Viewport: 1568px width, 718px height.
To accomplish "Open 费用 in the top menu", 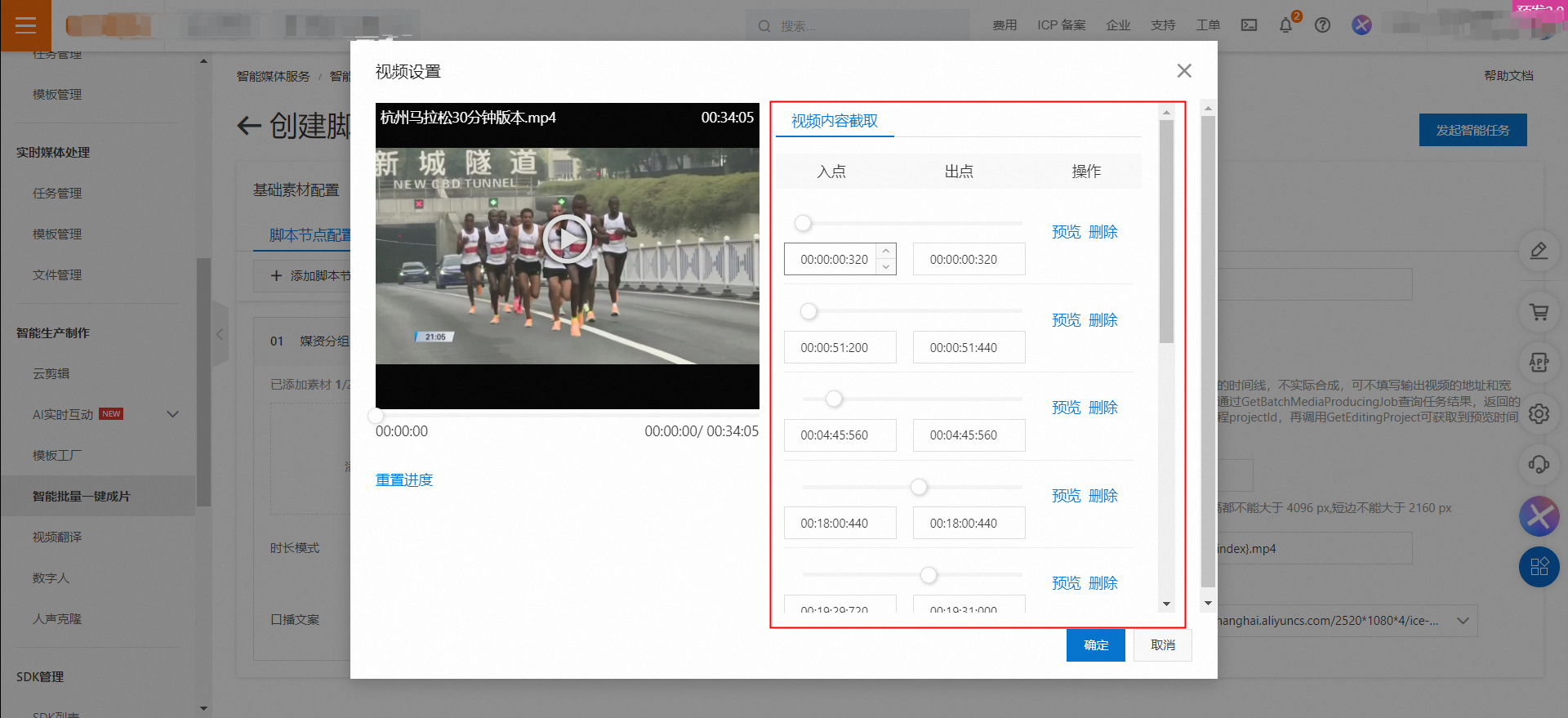I will pos(1004,25).
